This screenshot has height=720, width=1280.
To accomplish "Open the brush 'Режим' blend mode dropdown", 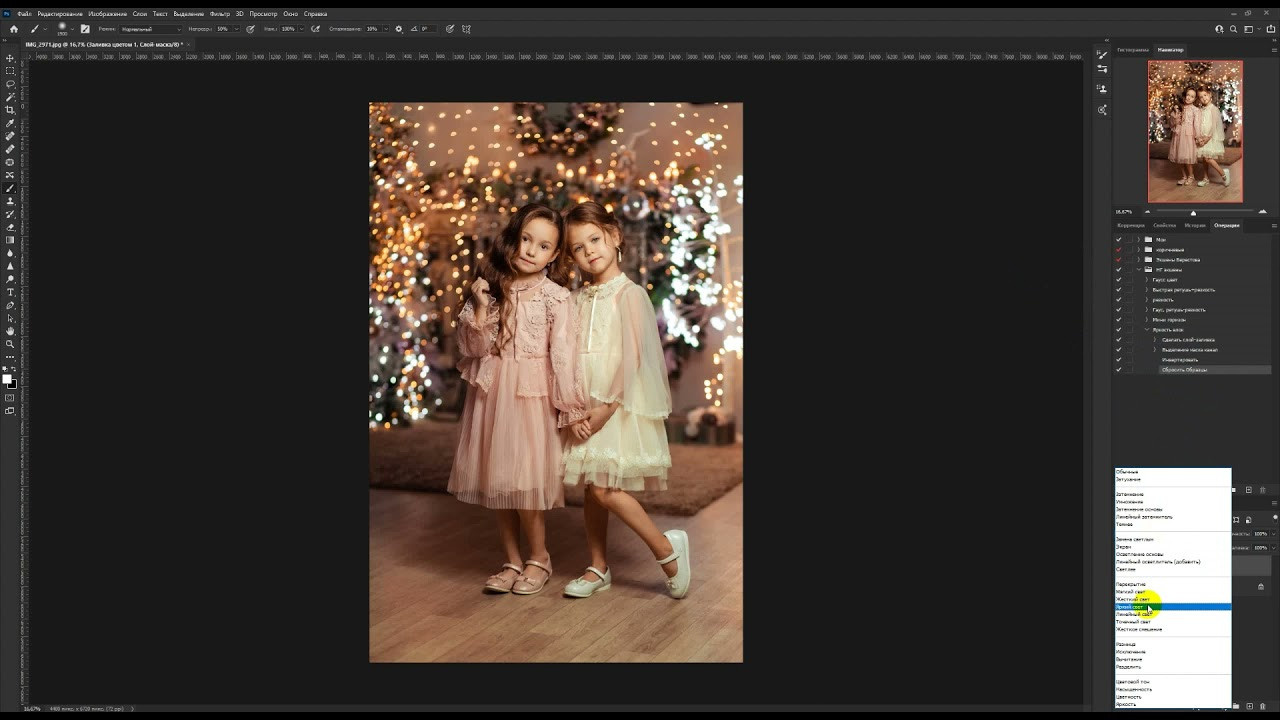I will click(x=150, y=29).
